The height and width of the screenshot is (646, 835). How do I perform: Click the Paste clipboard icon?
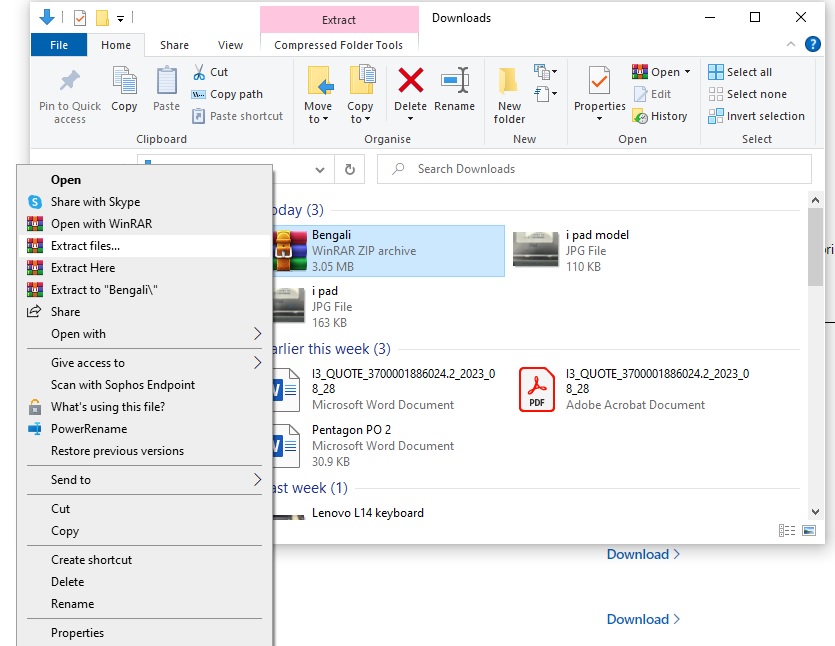(x=167, y=82)
